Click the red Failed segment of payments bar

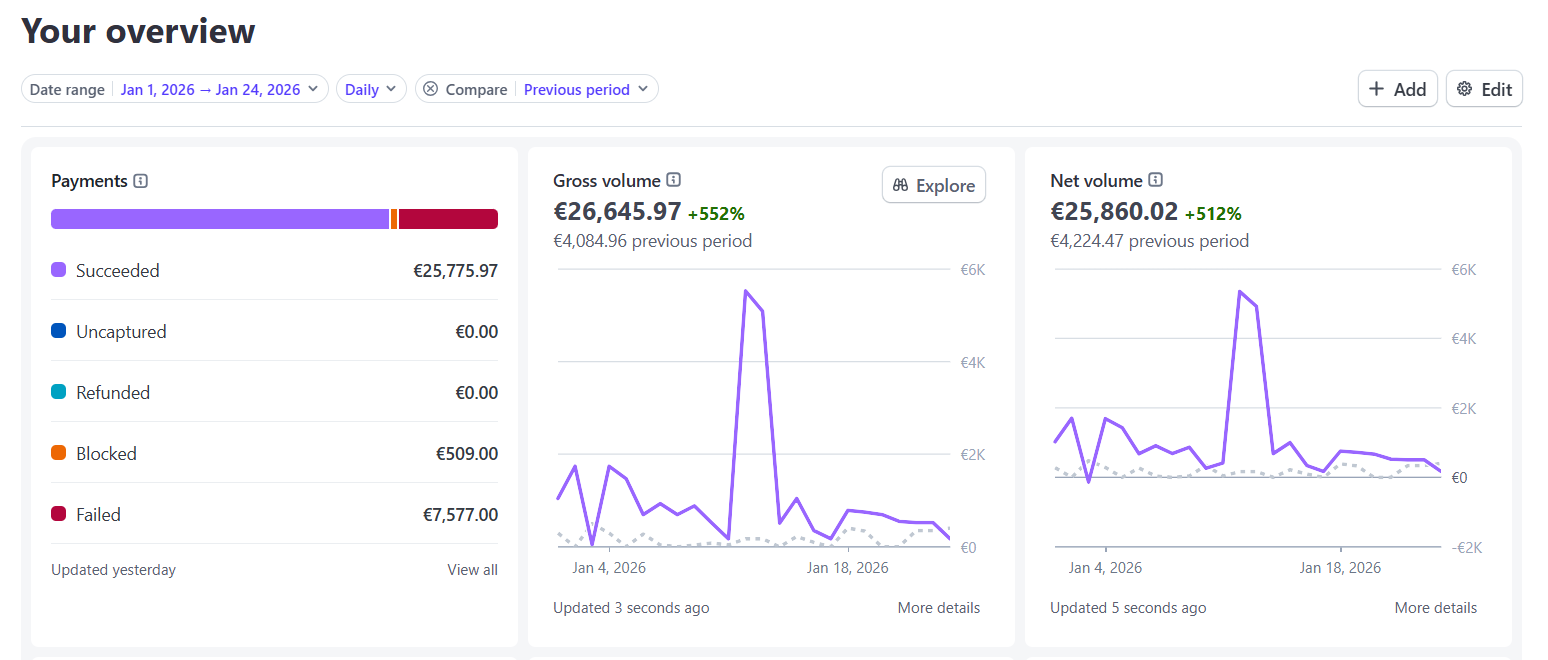(x=448, y=219)
